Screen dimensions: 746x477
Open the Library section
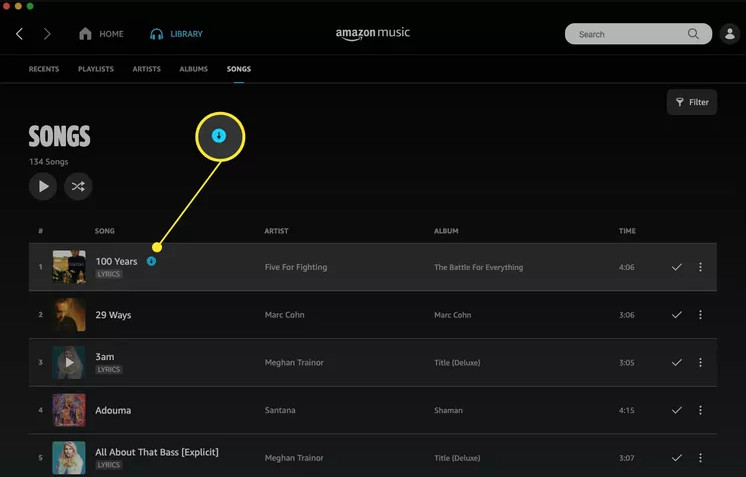(x=176, y=34)
